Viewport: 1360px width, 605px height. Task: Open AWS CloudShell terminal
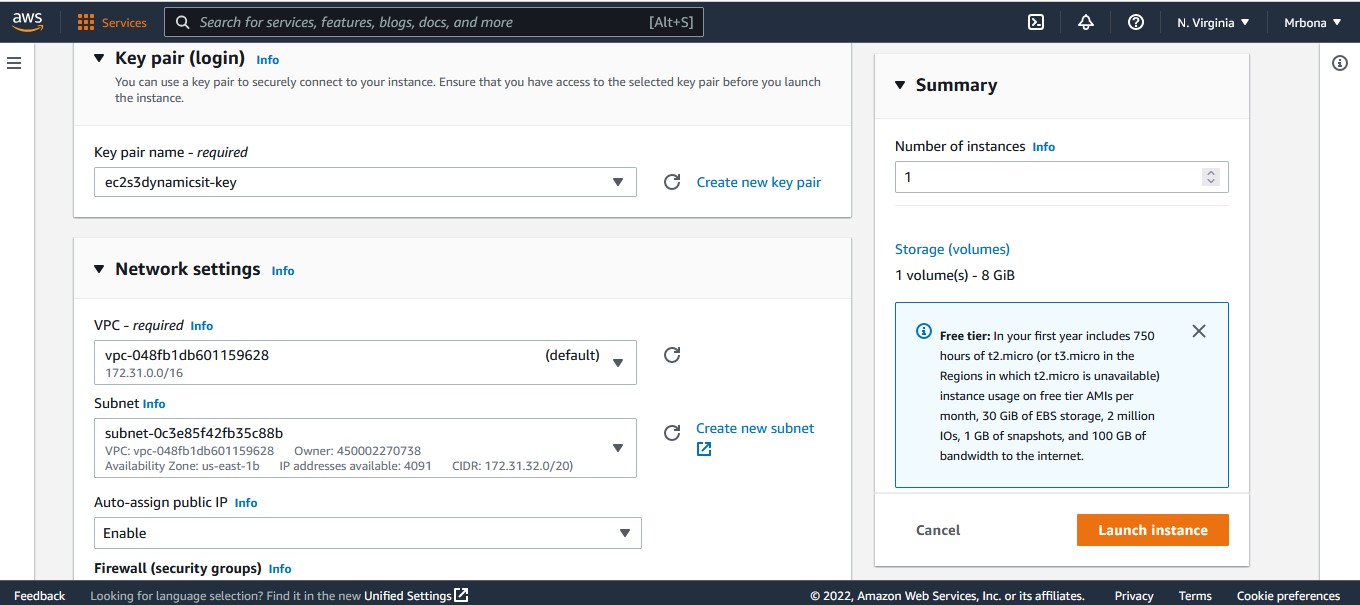(x=1036, y=21)
